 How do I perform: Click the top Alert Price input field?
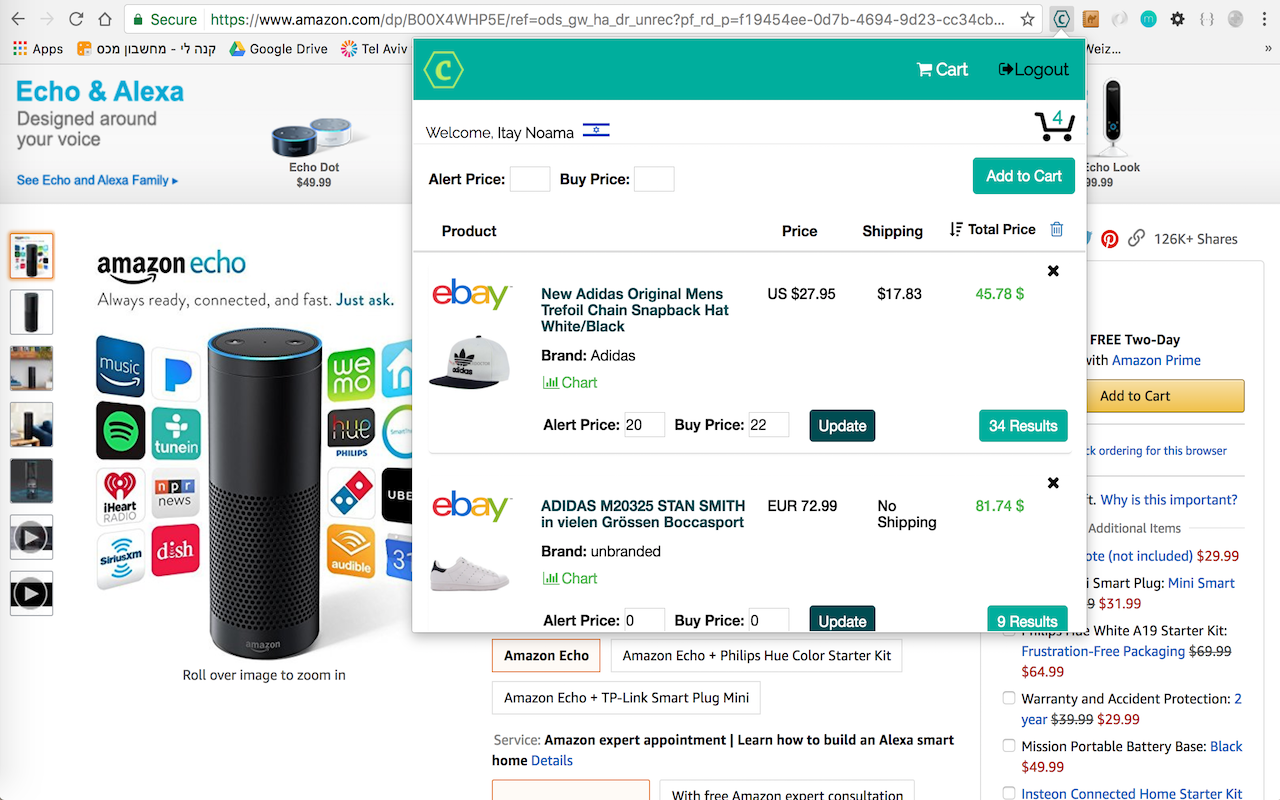pos(530,179)
